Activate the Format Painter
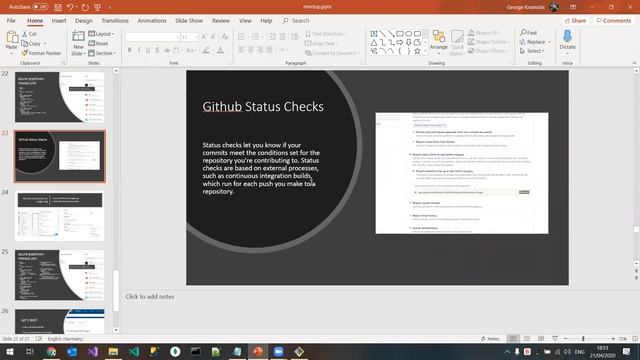Image resolution: width=640 pixels, height=360 pixels. 41,53
